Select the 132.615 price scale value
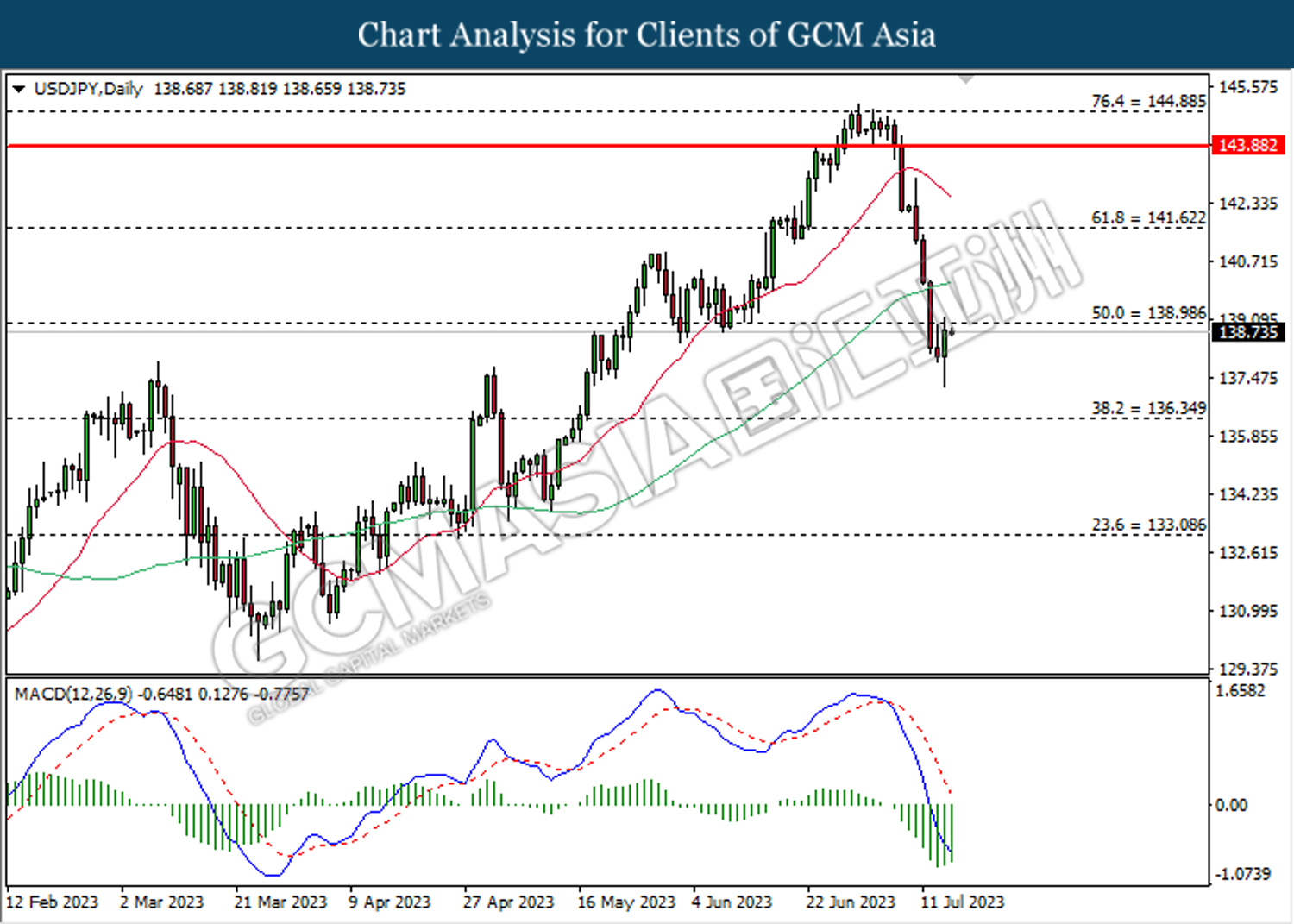The image size is (1294, 924). click(x=1248, y=553)
